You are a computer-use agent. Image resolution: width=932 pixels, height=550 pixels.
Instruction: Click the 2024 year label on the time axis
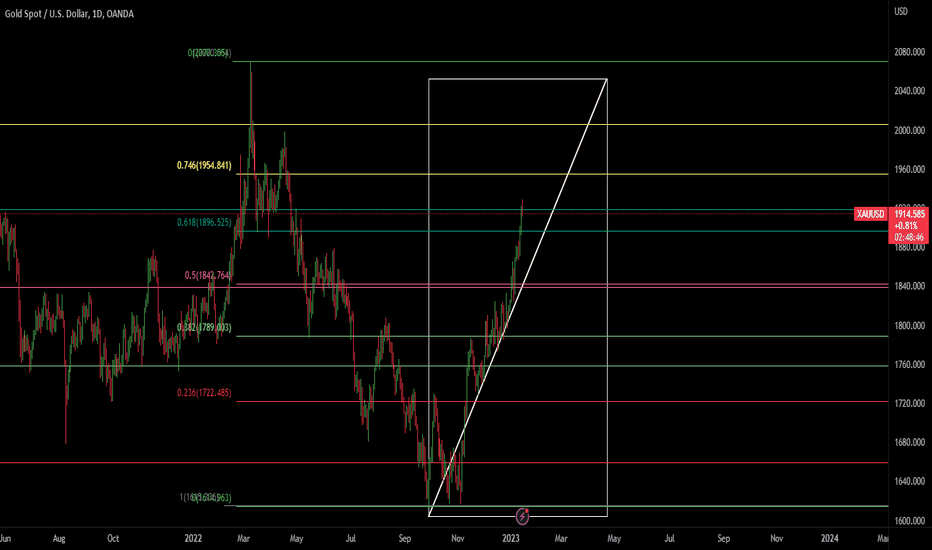click(x=830, y=538)
